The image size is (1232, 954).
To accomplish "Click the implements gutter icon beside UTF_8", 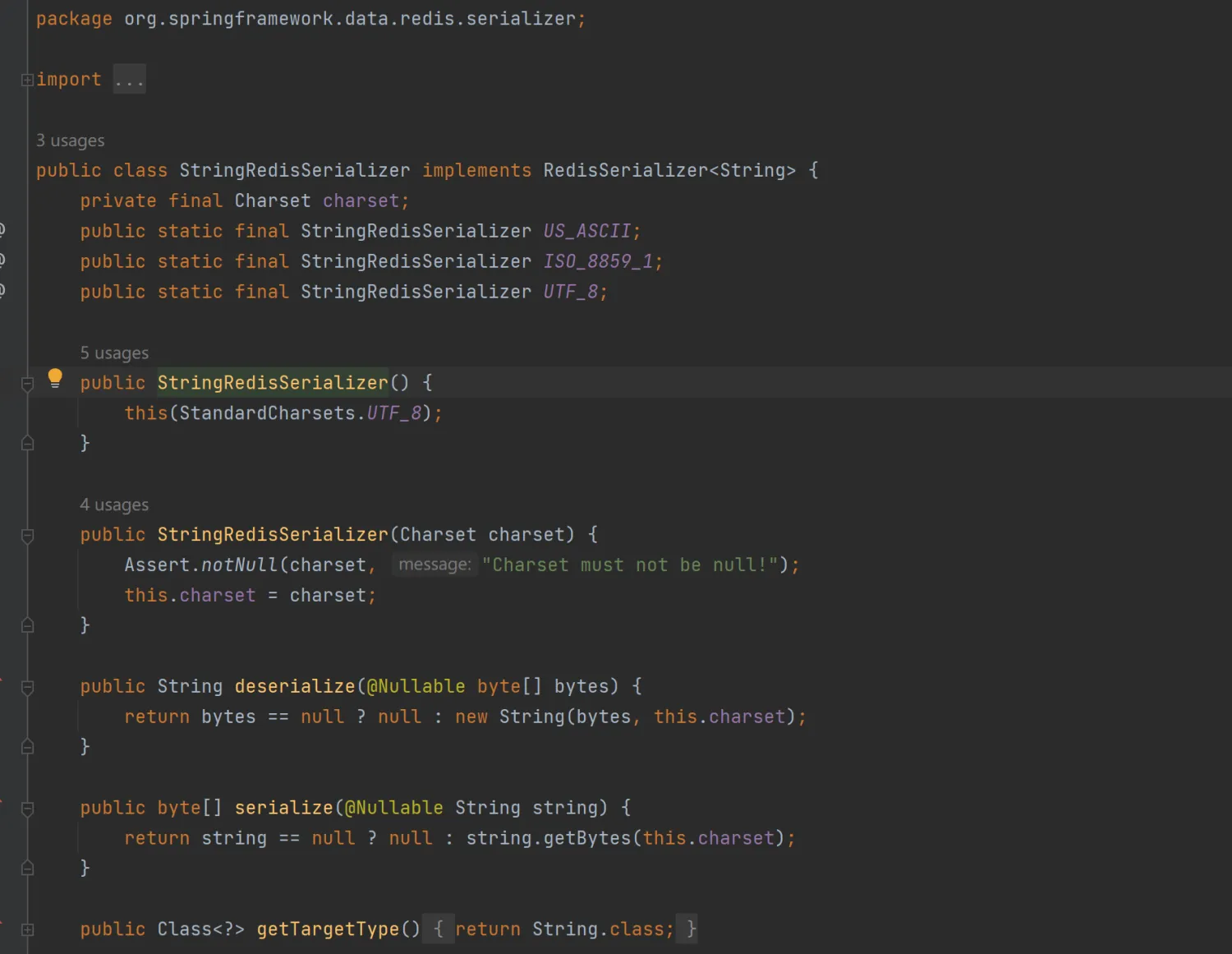I will (2, 291).
